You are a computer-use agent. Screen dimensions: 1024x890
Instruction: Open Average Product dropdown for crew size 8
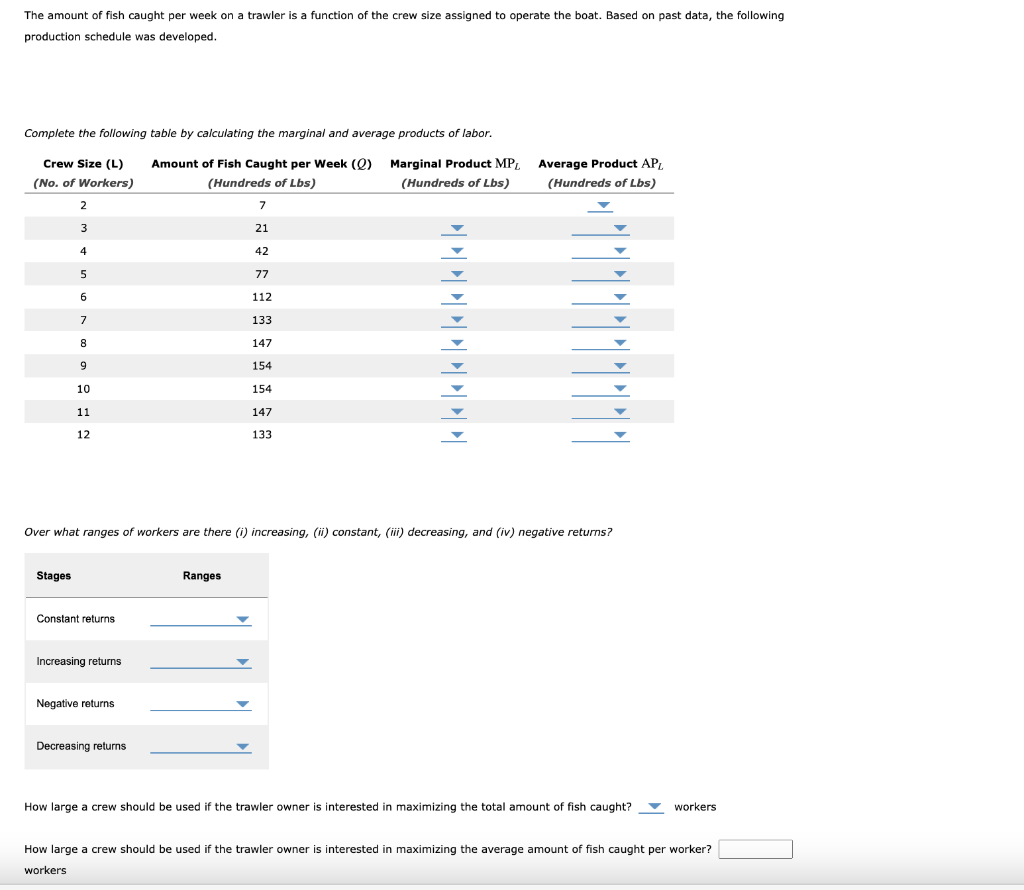[x=601, y=343]
